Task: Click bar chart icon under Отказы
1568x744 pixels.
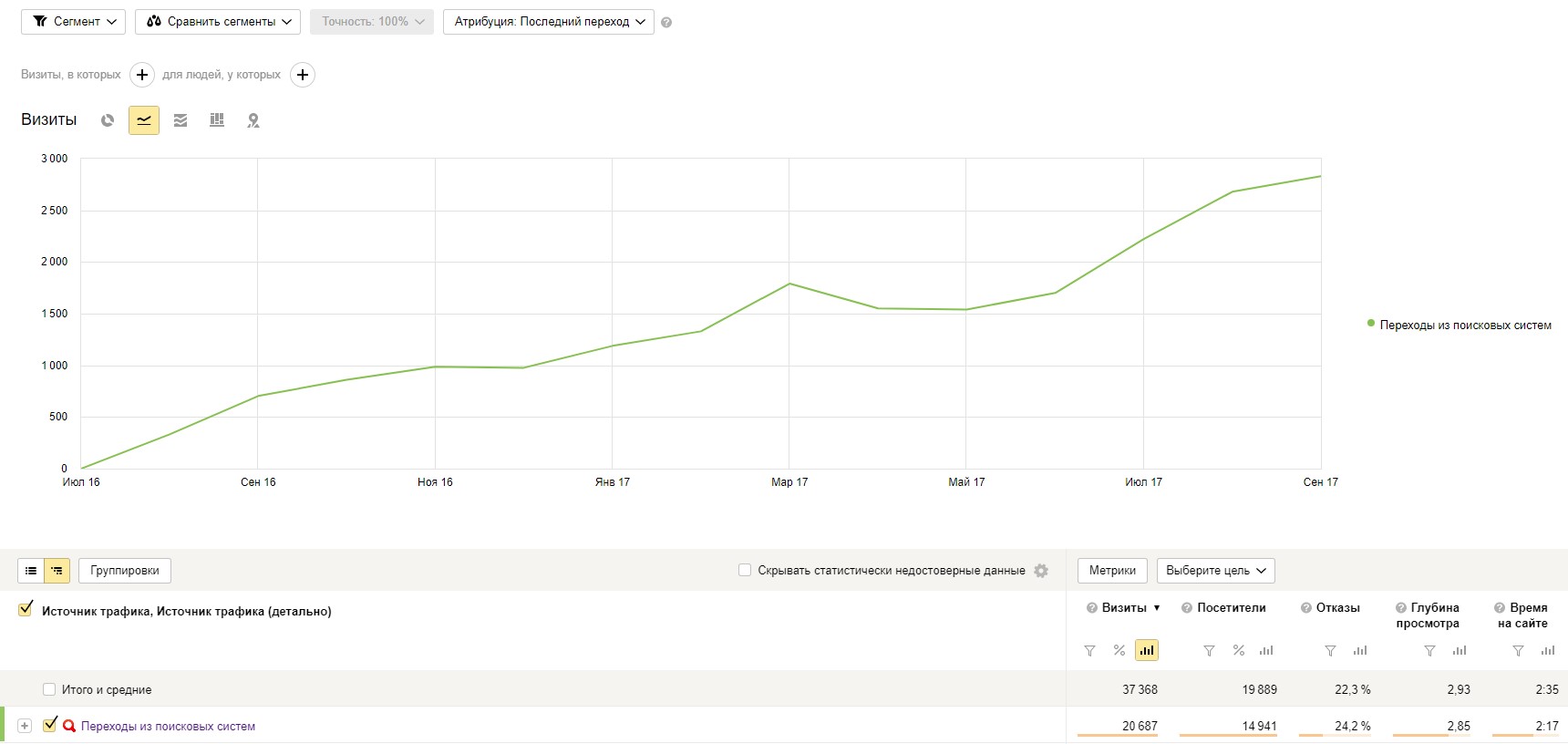Action: click(x=1360, y=651)
